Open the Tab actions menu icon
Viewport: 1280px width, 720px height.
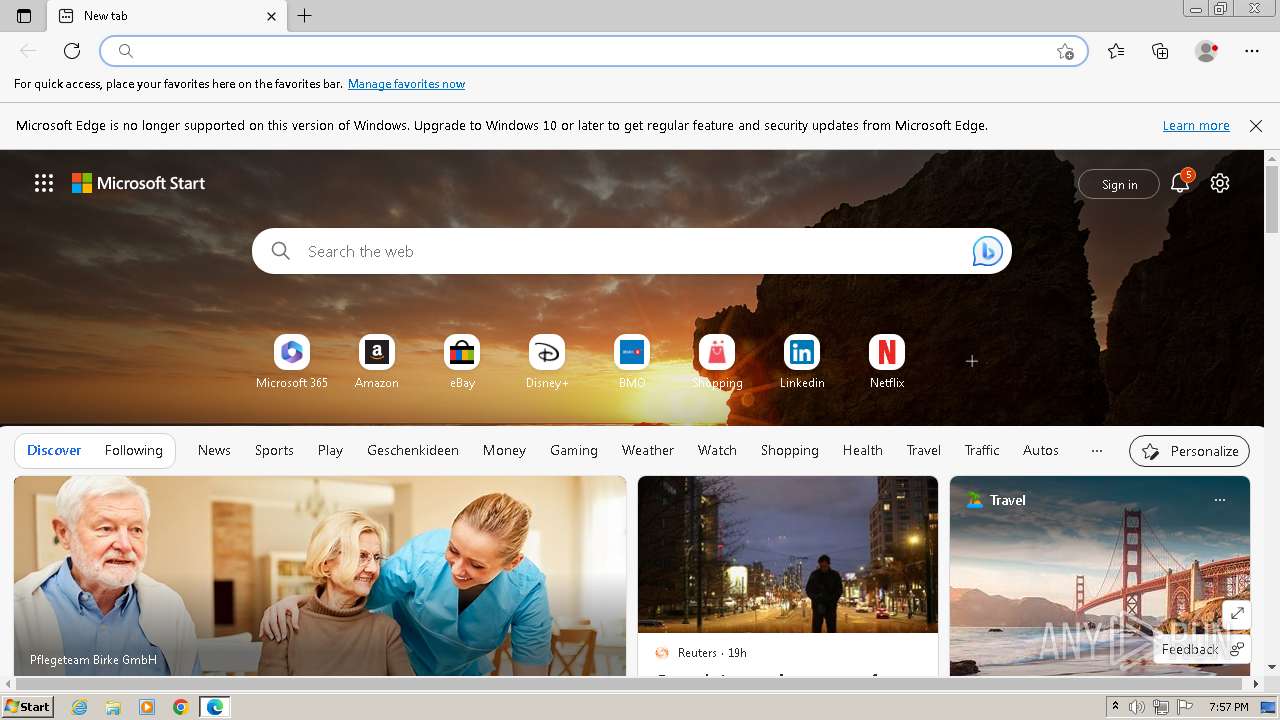24,16
